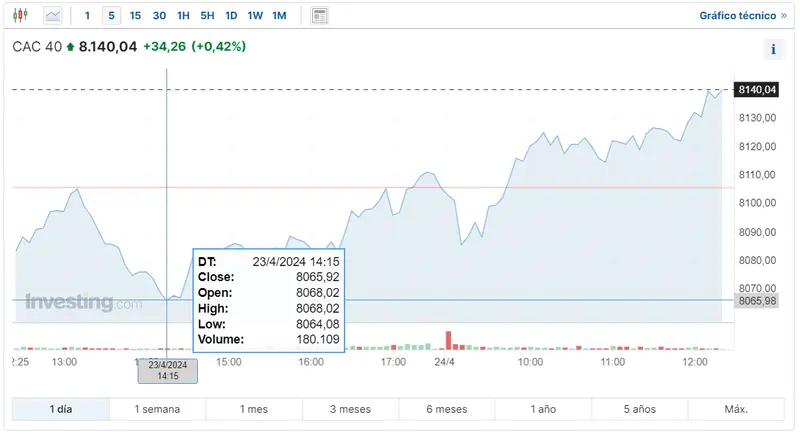Select the 1H interval
The height and width of the screenshot is (434, 800).
click(183, 16)
